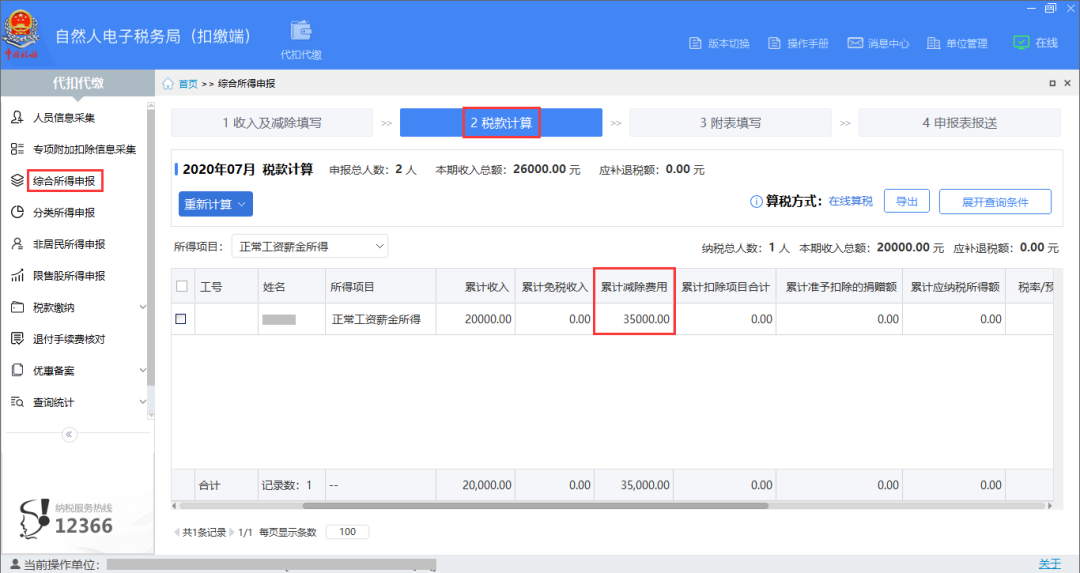This screenshot has width=1080, height=573.
Task: Click the 在线 status monitor icon
Action: tap(1021, 43)
